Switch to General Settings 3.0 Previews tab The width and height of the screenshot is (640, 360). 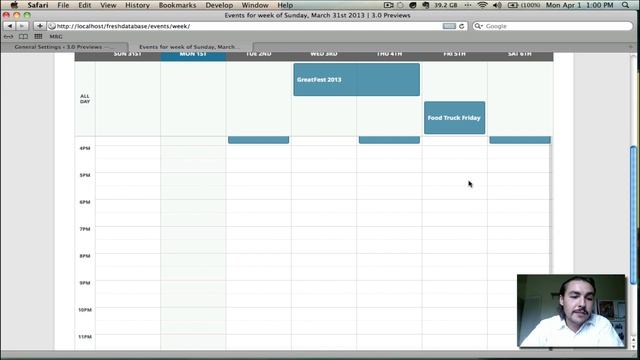tap(64, 47)
